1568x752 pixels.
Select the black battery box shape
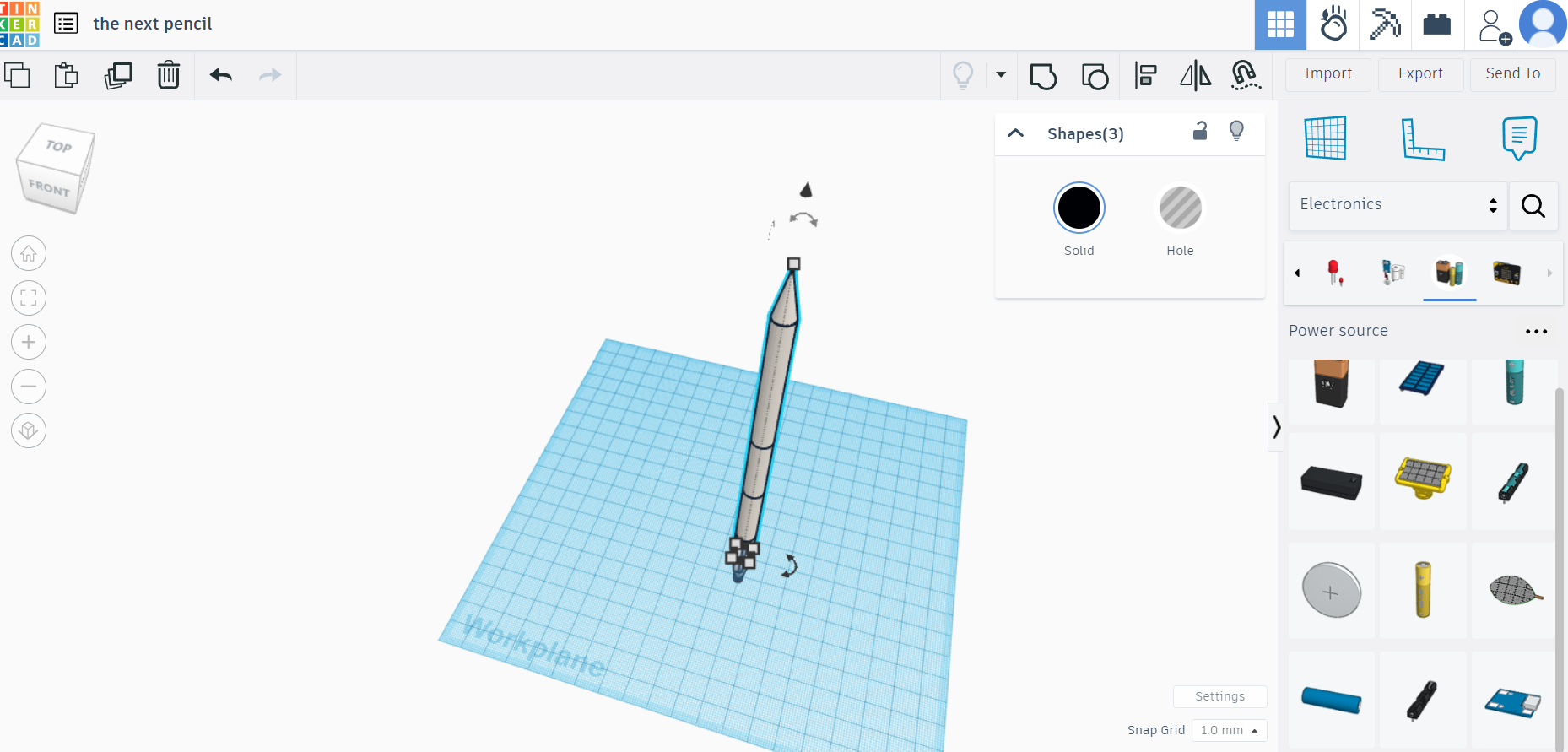[x=1332, y=483]
